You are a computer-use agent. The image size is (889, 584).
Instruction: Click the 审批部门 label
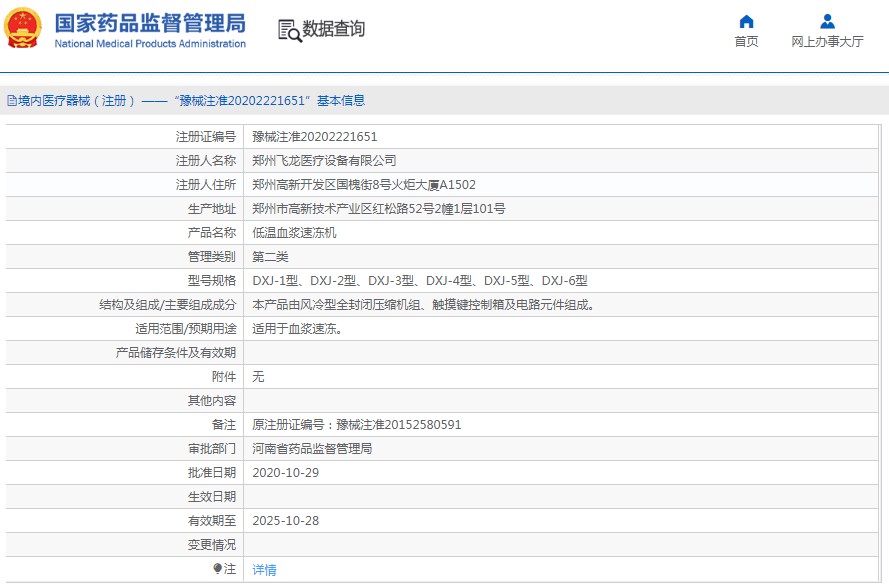click(211, 448)
